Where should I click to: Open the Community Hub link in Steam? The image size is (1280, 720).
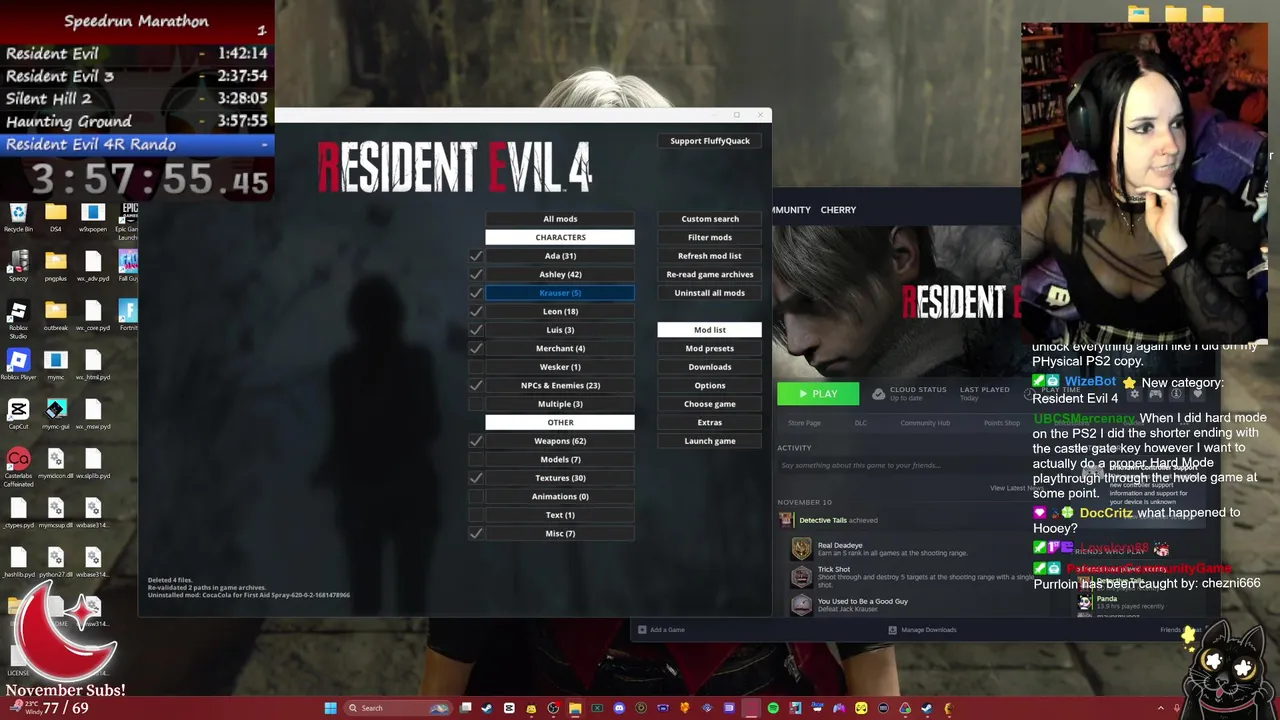(925, 423)
